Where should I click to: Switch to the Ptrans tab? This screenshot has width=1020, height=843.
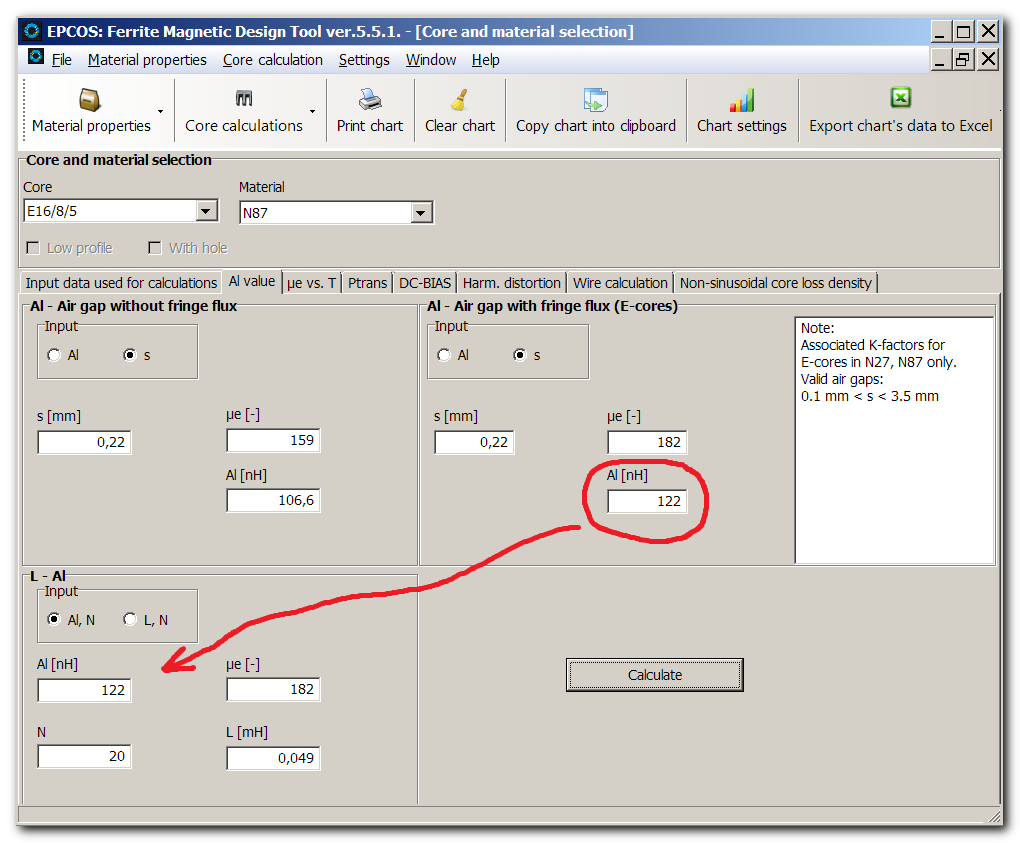coord(367,283)
